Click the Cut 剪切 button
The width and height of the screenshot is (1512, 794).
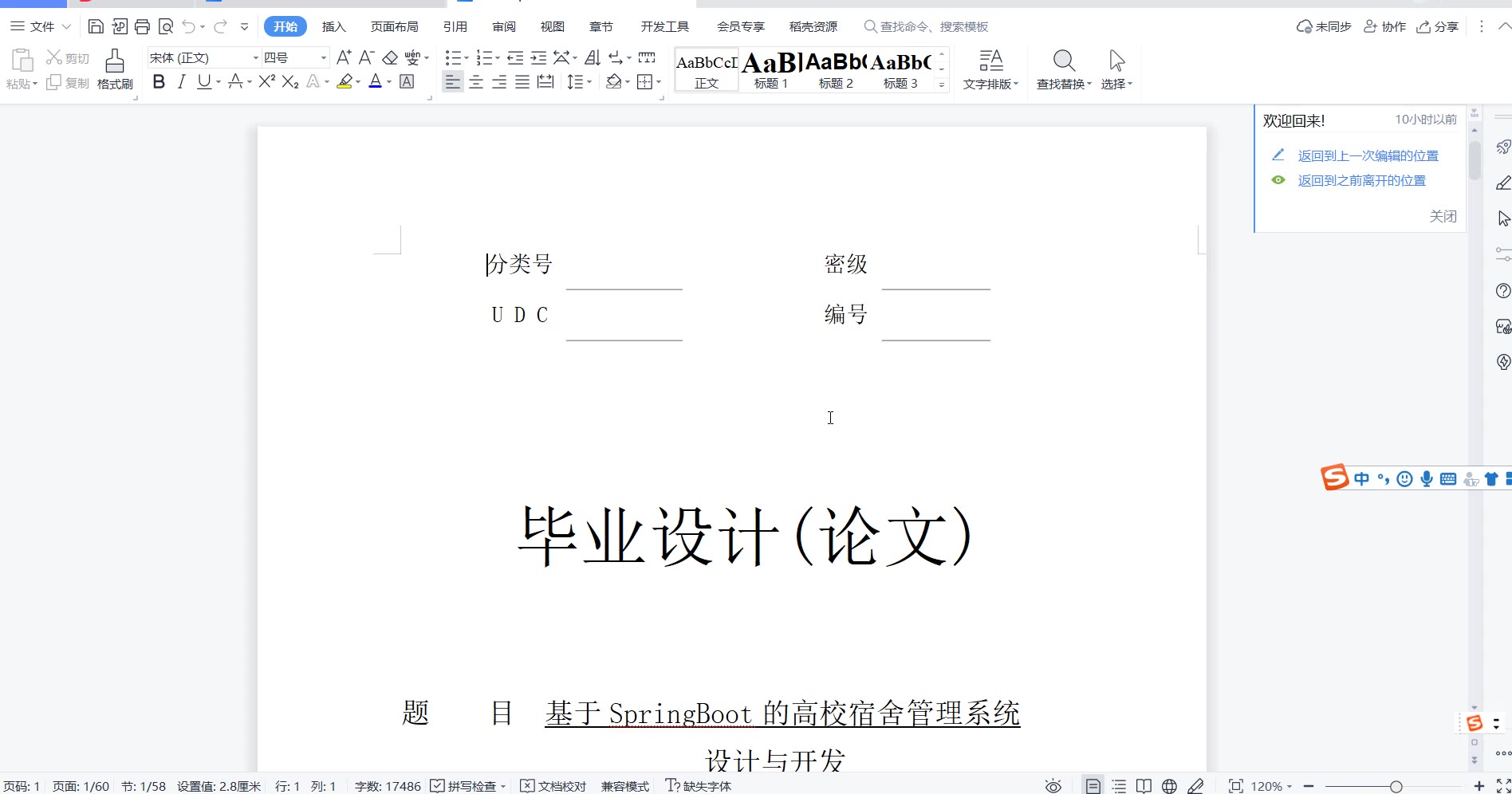tap(68, 58)
